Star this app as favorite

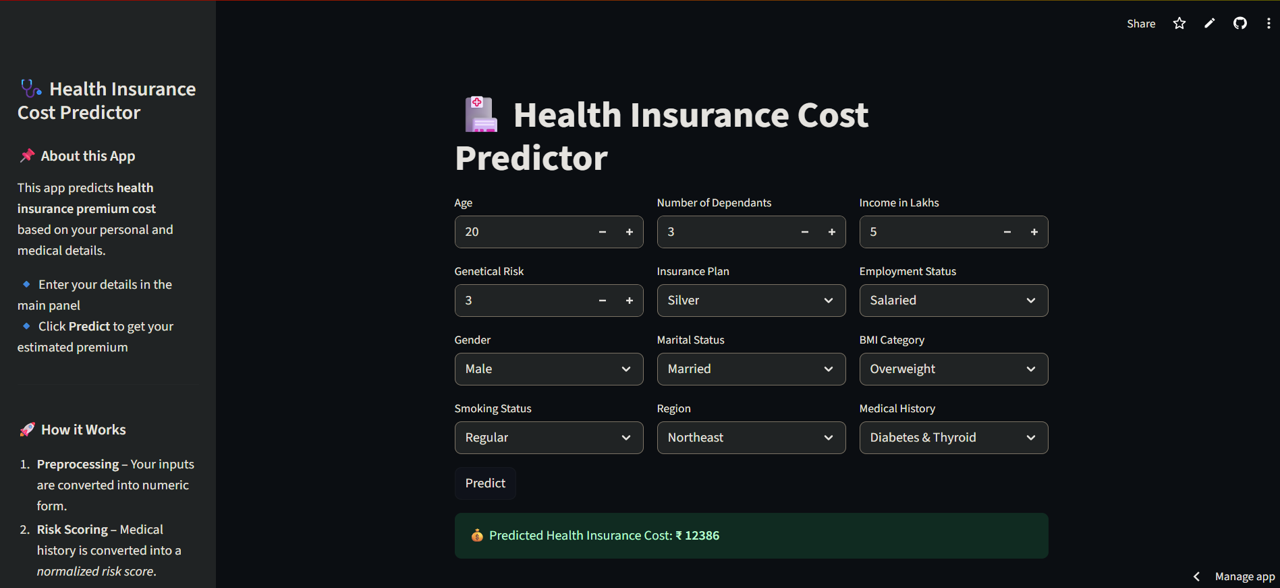tap(1179, 23)
